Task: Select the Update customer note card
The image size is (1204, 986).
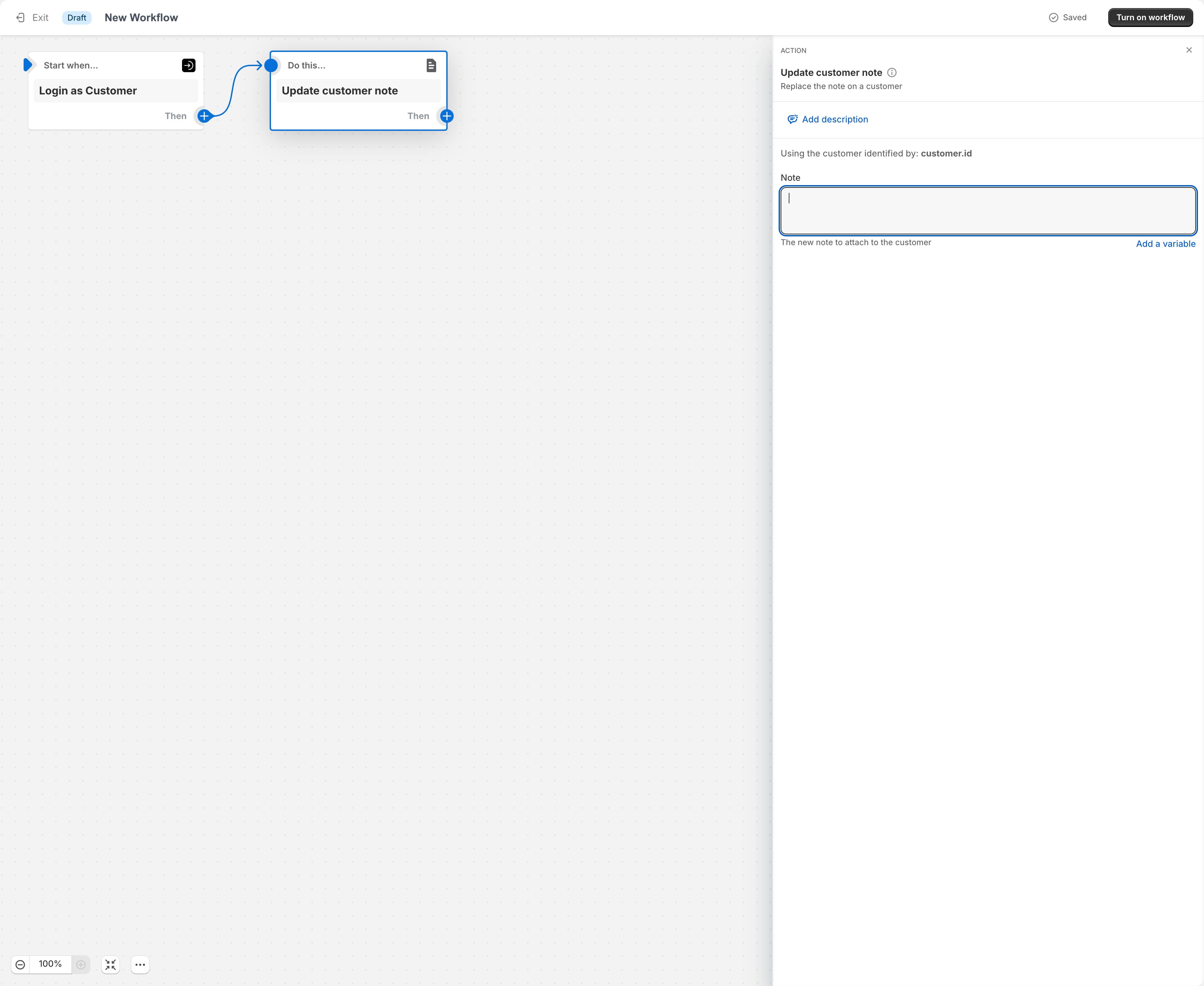Action: point(358,90)
